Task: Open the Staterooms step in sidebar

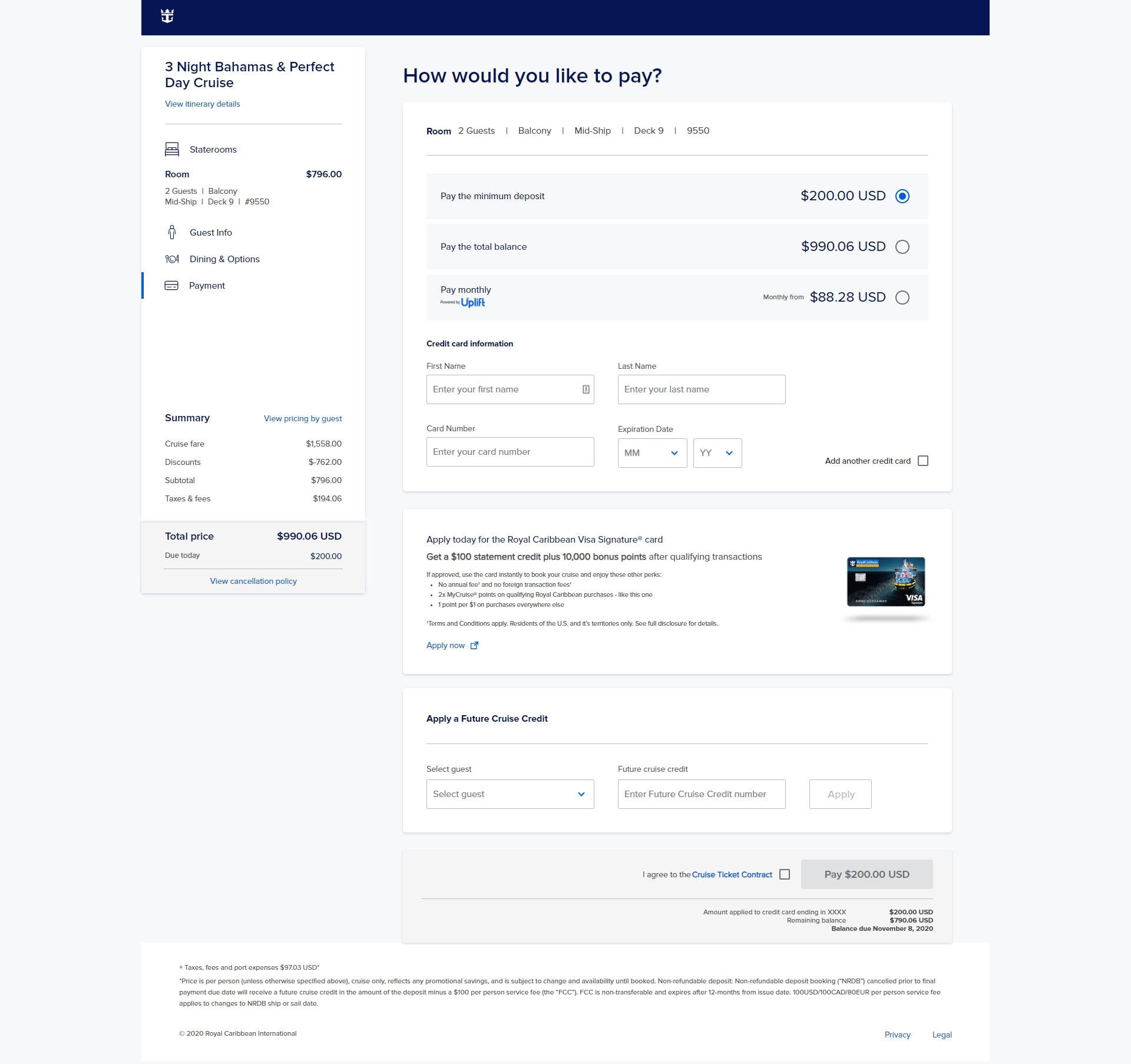Action: point(213,150)
